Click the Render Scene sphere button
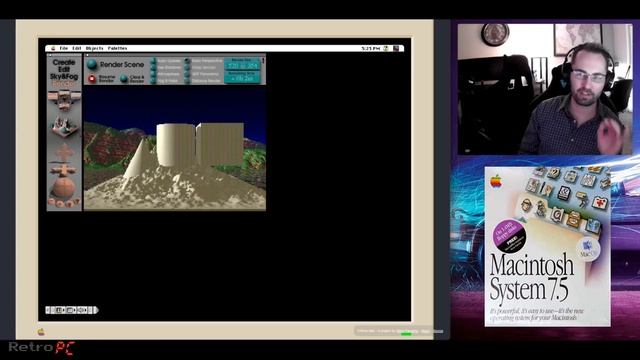The image size is (640, 360). coord(92,64)
